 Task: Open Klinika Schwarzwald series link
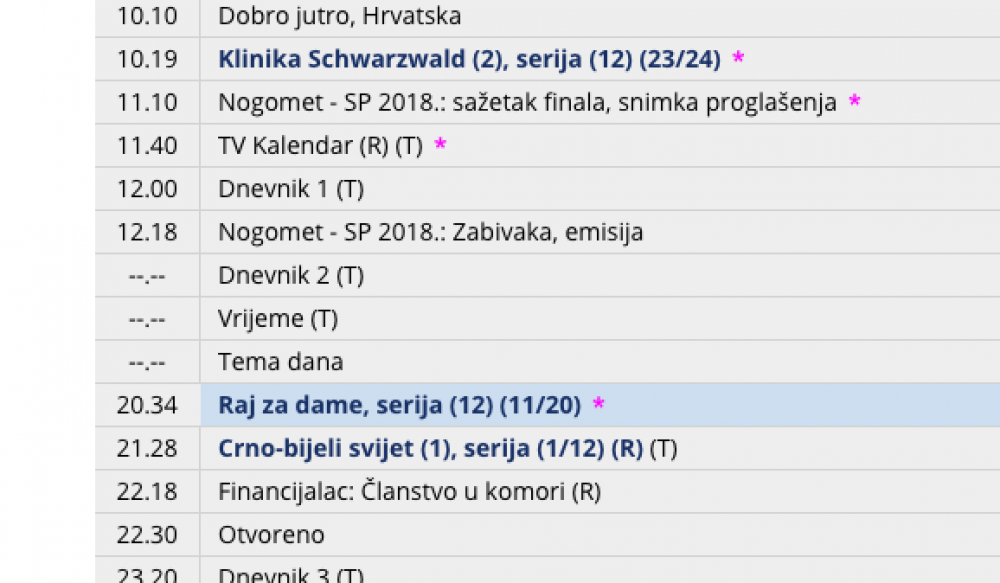pos(469,59)
